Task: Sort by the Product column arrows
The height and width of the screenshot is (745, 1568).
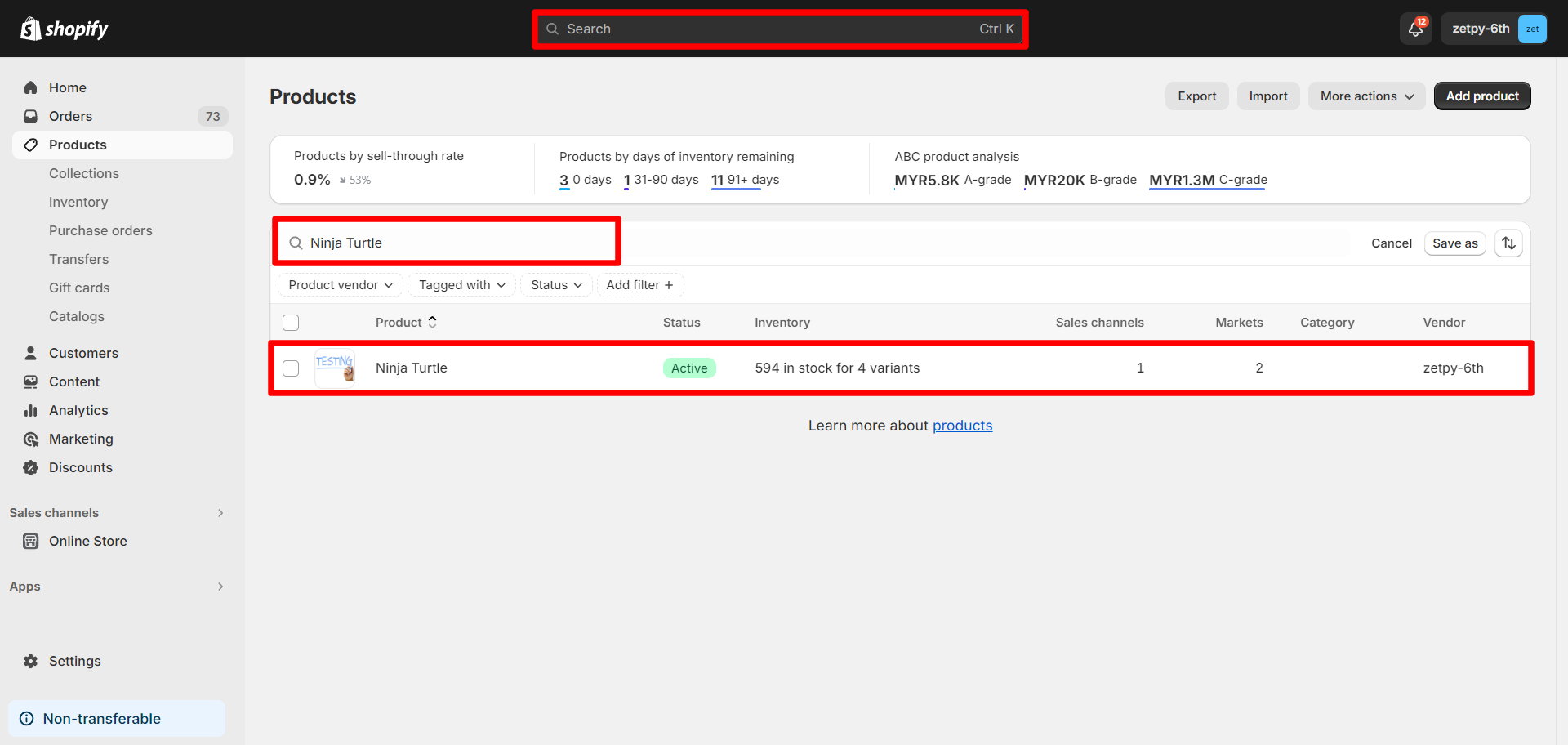Action: [x=433, y=322]
